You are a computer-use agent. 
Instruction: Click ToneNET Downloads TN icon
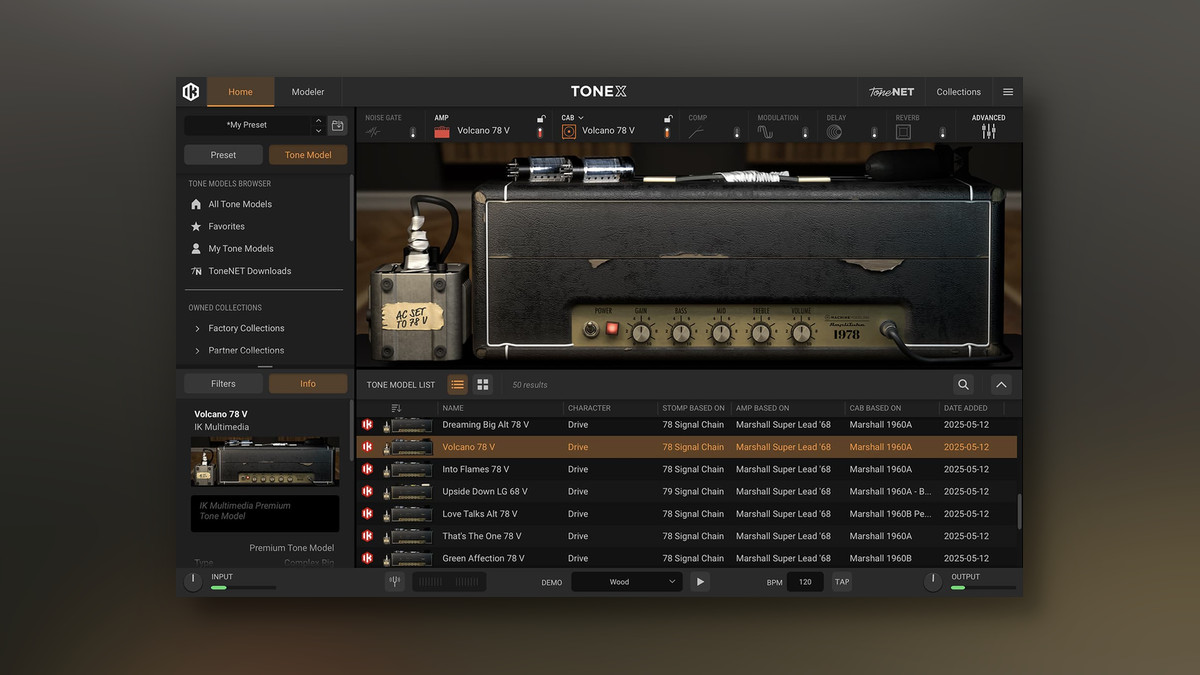pos(196,271)
